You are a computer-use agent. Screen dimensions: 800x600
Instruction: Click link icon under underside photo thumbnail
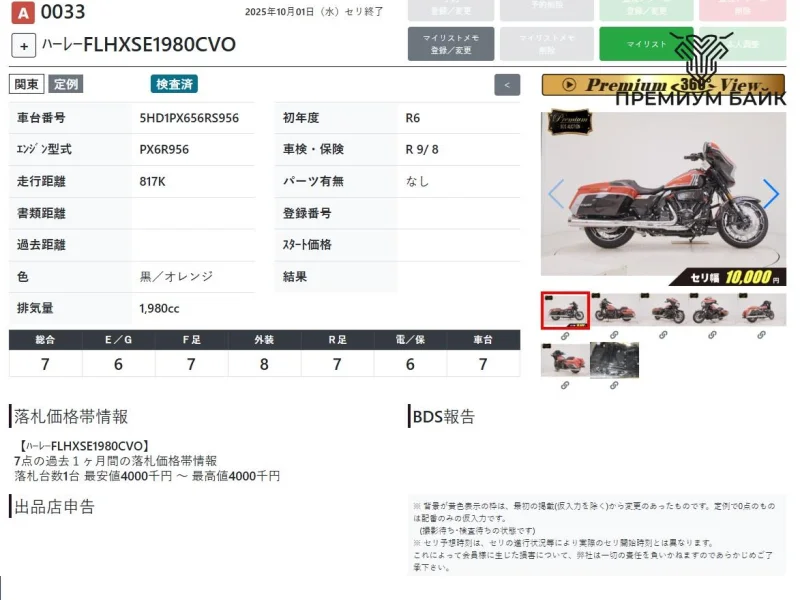pos(614,385)
